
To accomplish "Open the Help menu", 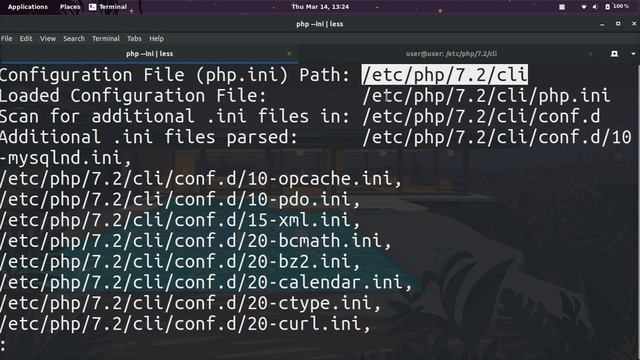I will [156, 39].
